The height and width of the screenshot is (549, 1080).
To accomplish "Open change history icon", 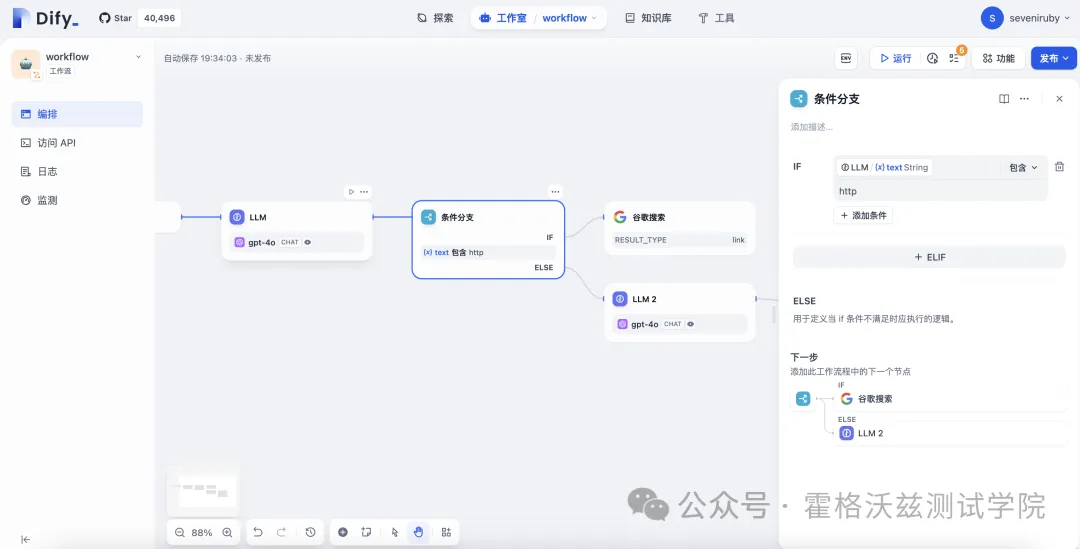I will coord(311,532).
